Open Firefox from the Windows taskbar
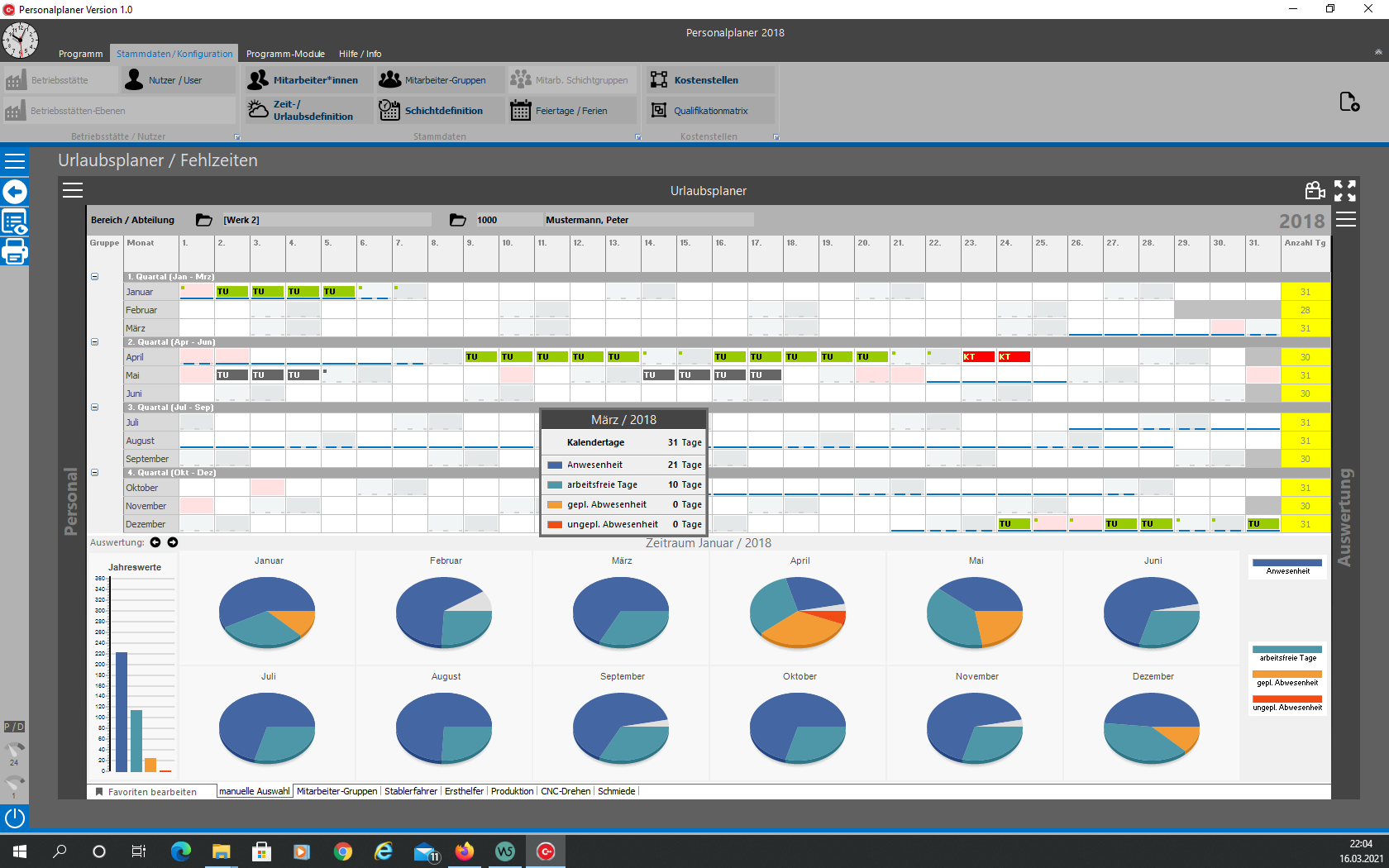1389x868 pixels. (465, 851)
